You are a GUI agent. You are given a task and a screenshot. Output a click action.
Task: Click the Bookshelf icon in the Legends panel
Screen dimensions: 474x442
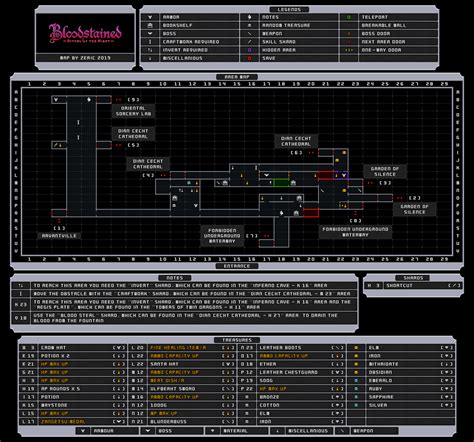pyautogui.click(x=150, y=25)
